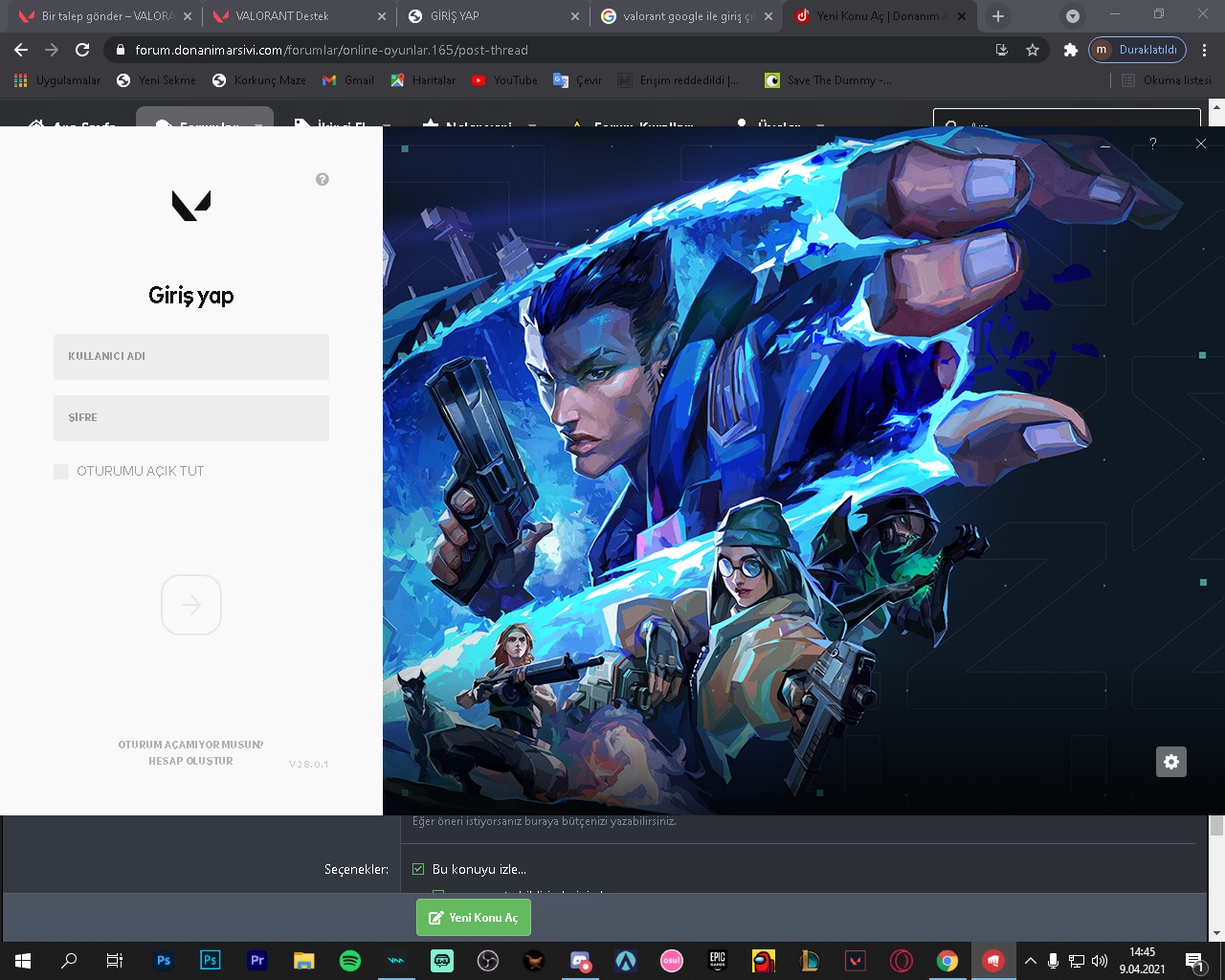Viewport: 1225px width, 980px height.
Task: Focus the KULLANICI ADI username field
Action: 191,356
